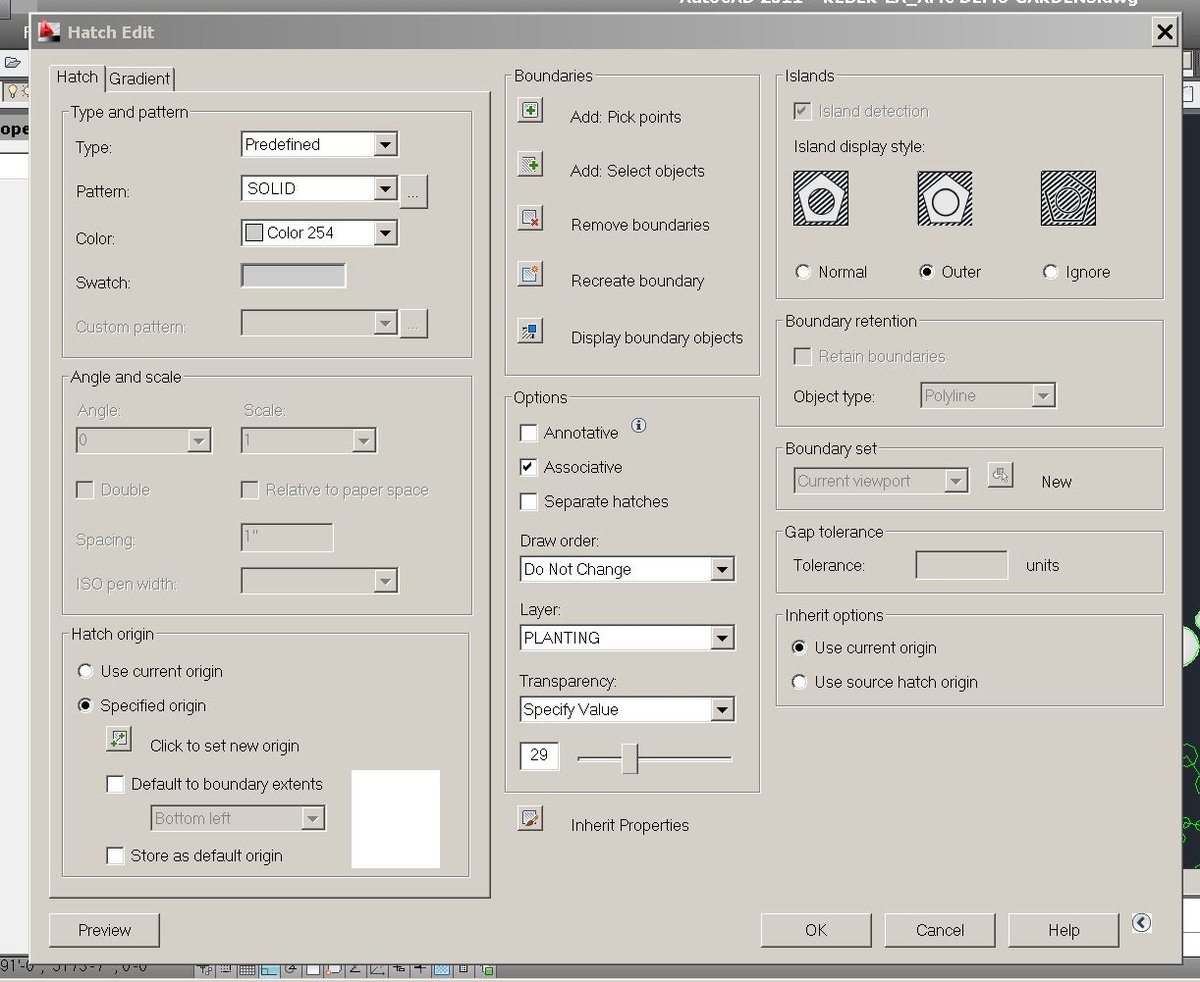Click inside the Gap tolerance input field
Viewport: 1200px width, 982px height.
960,564
